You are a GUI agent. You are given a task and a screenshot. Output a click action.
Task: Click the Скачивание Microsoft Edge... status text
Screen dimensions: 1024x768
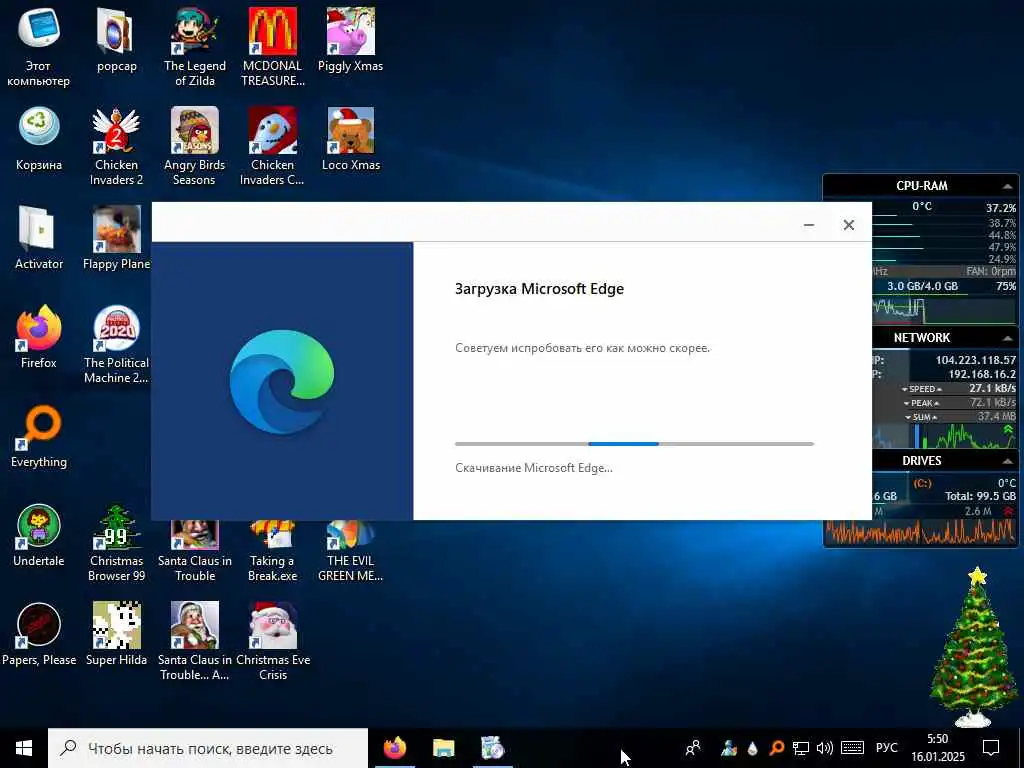click(x=534, y=468)
